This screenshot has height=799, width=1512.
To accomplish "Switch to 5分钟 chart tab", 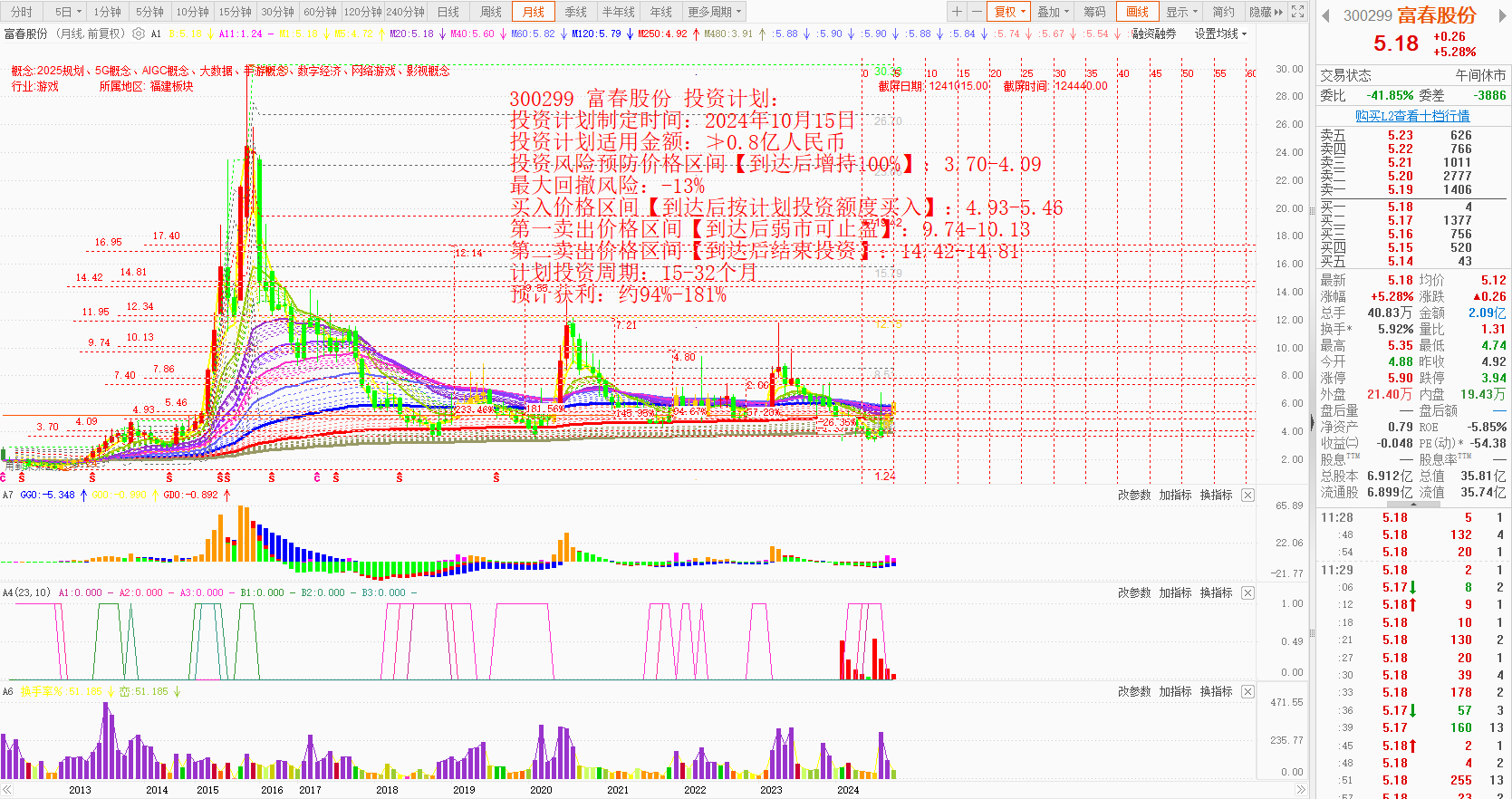I will pyautogui.click(x=149, y=12).
